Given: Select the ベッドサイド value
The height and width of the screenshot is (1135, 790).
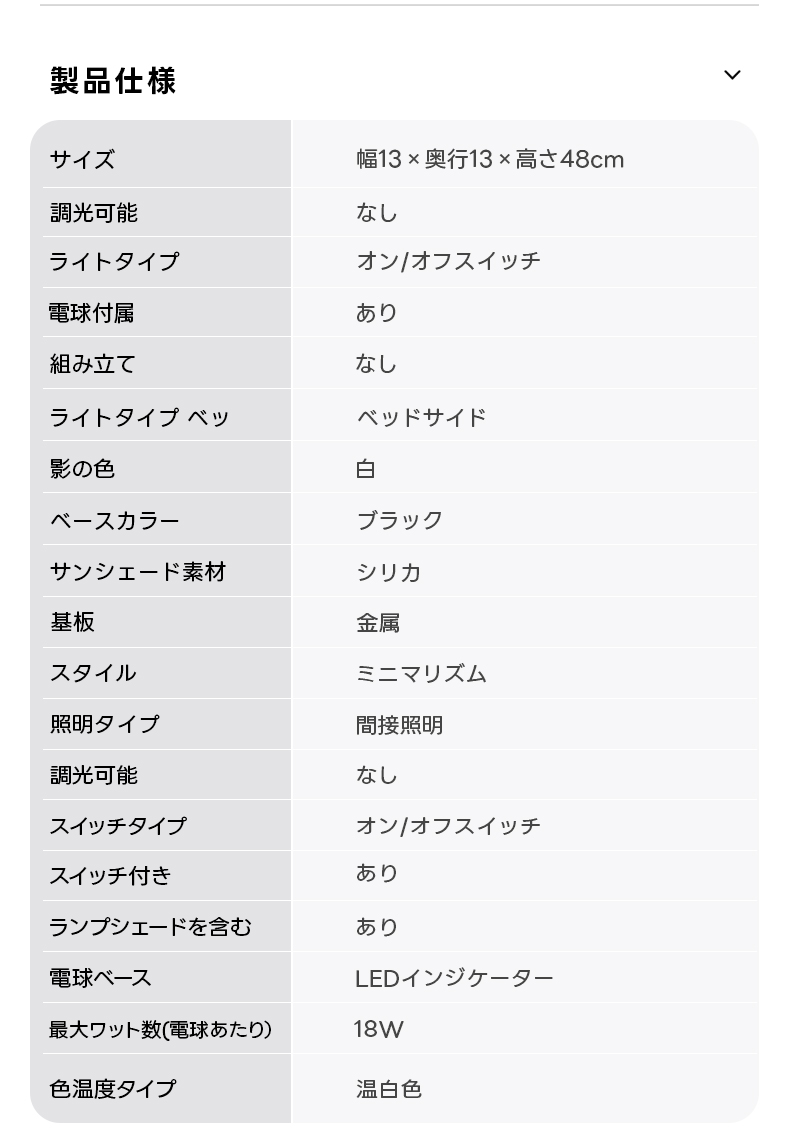Looking at the screenshot, I should pyautogui.click(x=421, y=417).
